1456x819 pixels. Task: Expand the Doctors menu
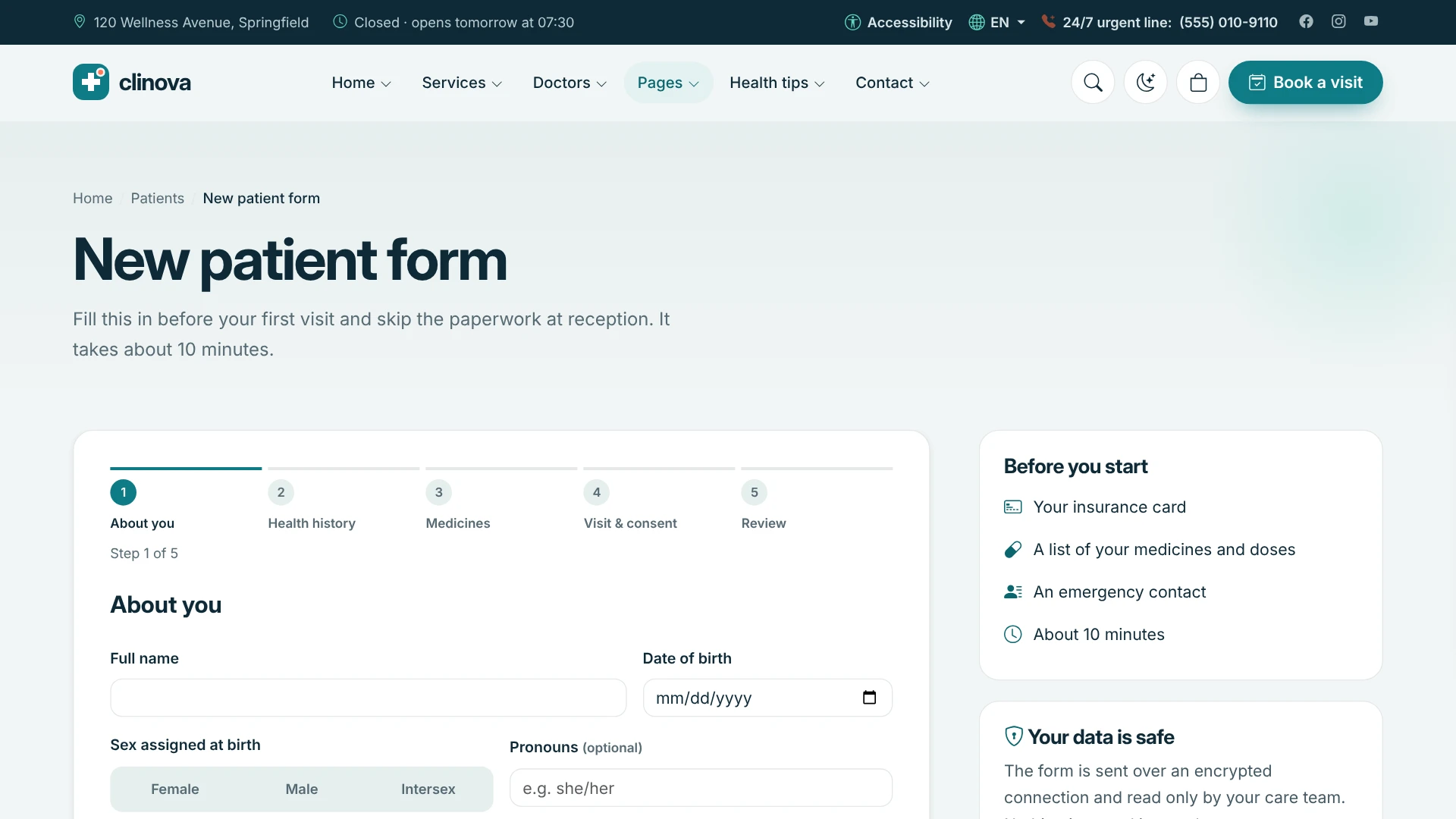pyautogui.click(x=570, y=83)
